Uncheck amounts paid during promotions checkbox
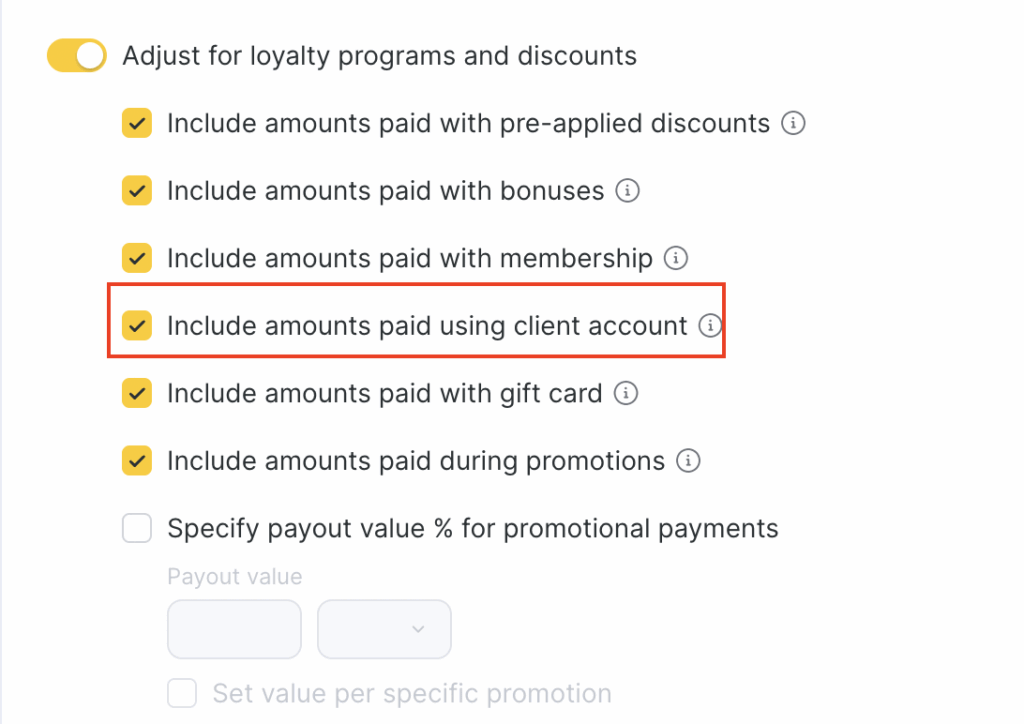The image size is (1024, 724). click(x=137, y=461)
